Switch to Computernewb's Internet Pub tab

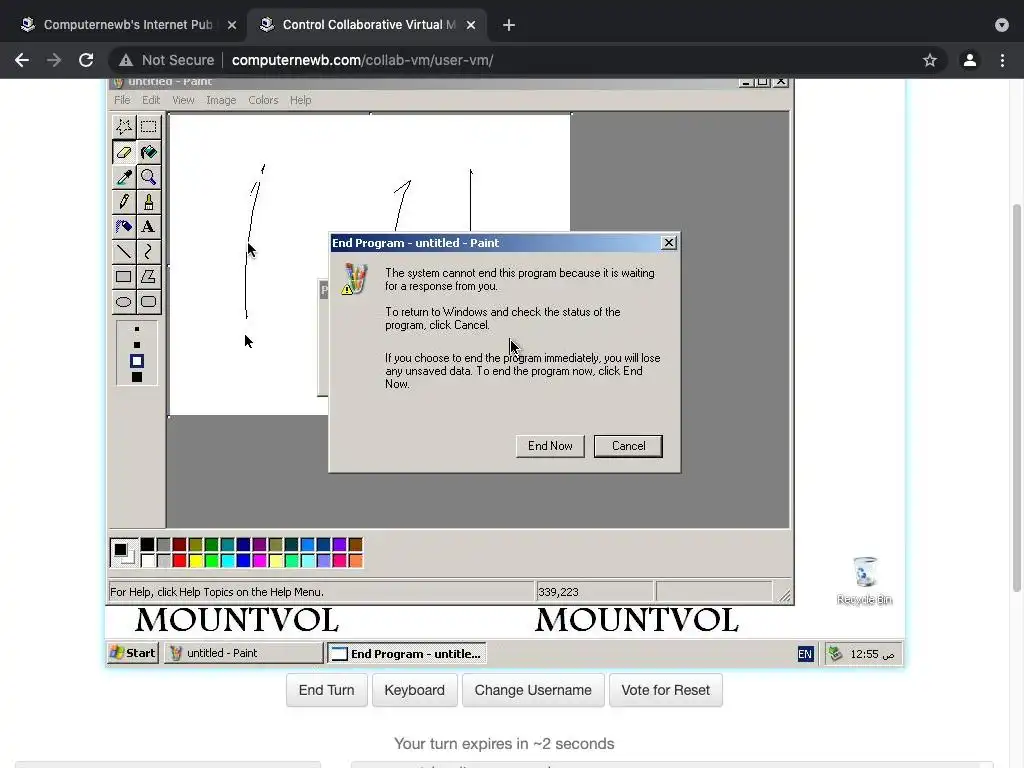click(128, 25)
